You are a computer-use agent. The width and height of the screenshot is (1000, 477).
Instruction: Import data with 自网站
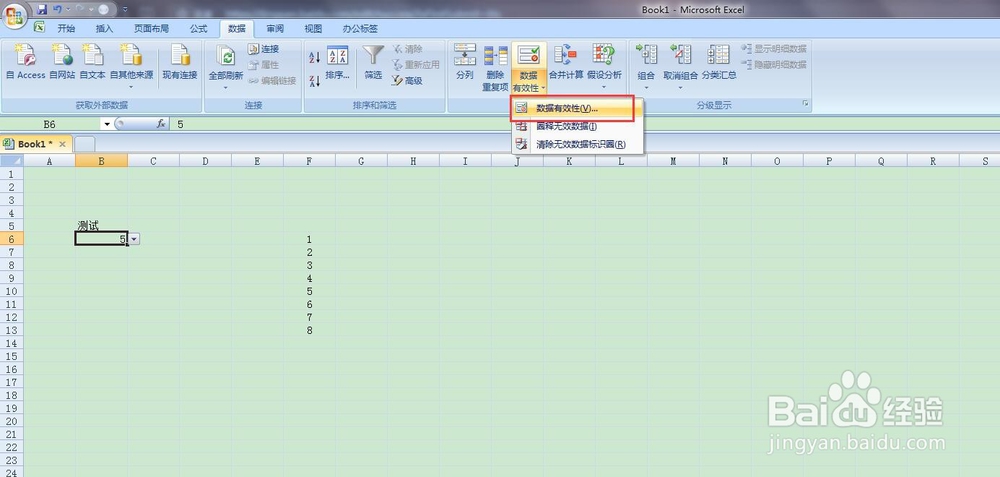[x=62, y=62]
